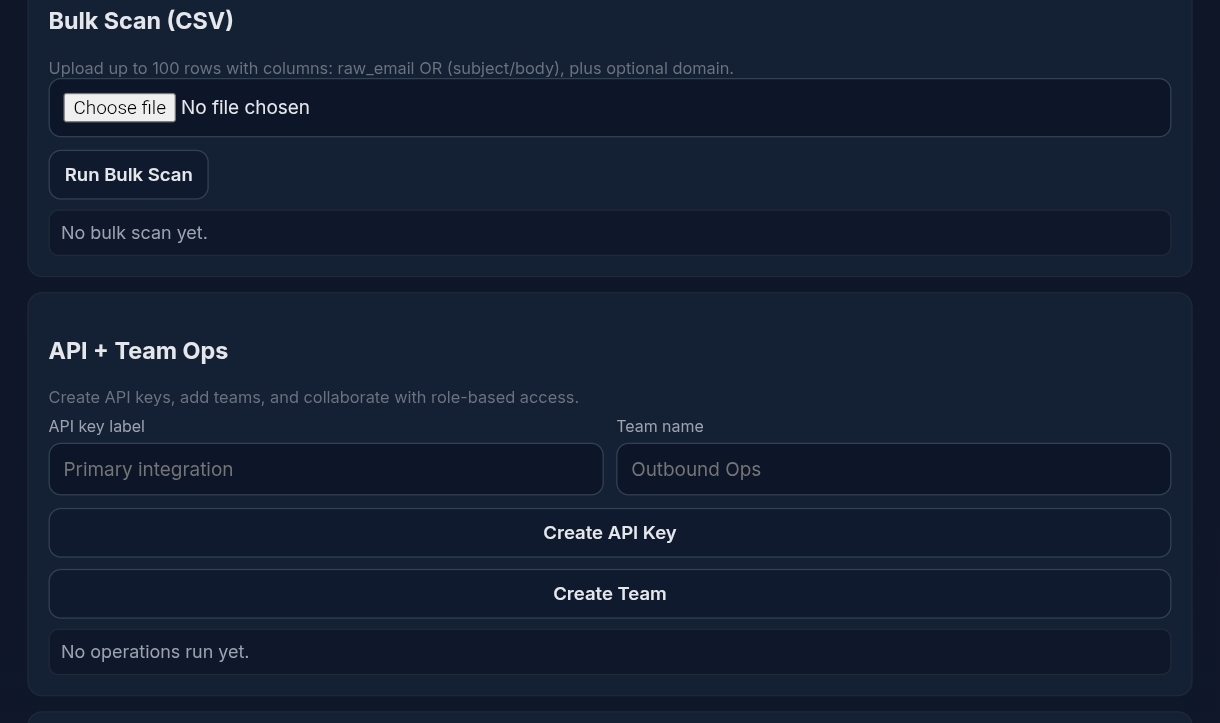
Task: Click the No file chosen label
Action: pos(244,107)
